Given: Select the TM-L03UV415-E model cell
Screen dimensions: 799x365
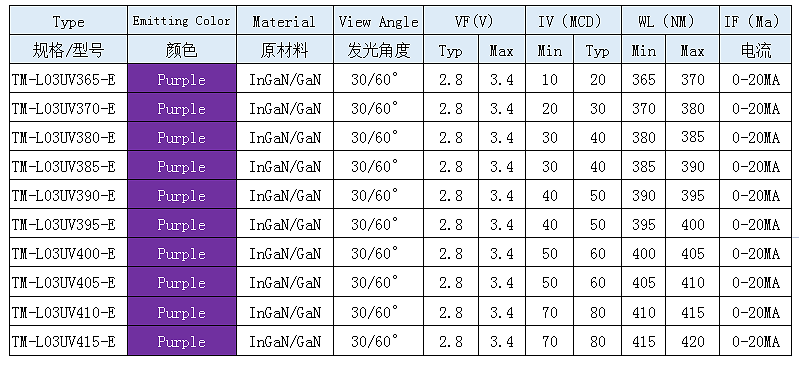Looking at the screenshot, I should click(69, 341).
